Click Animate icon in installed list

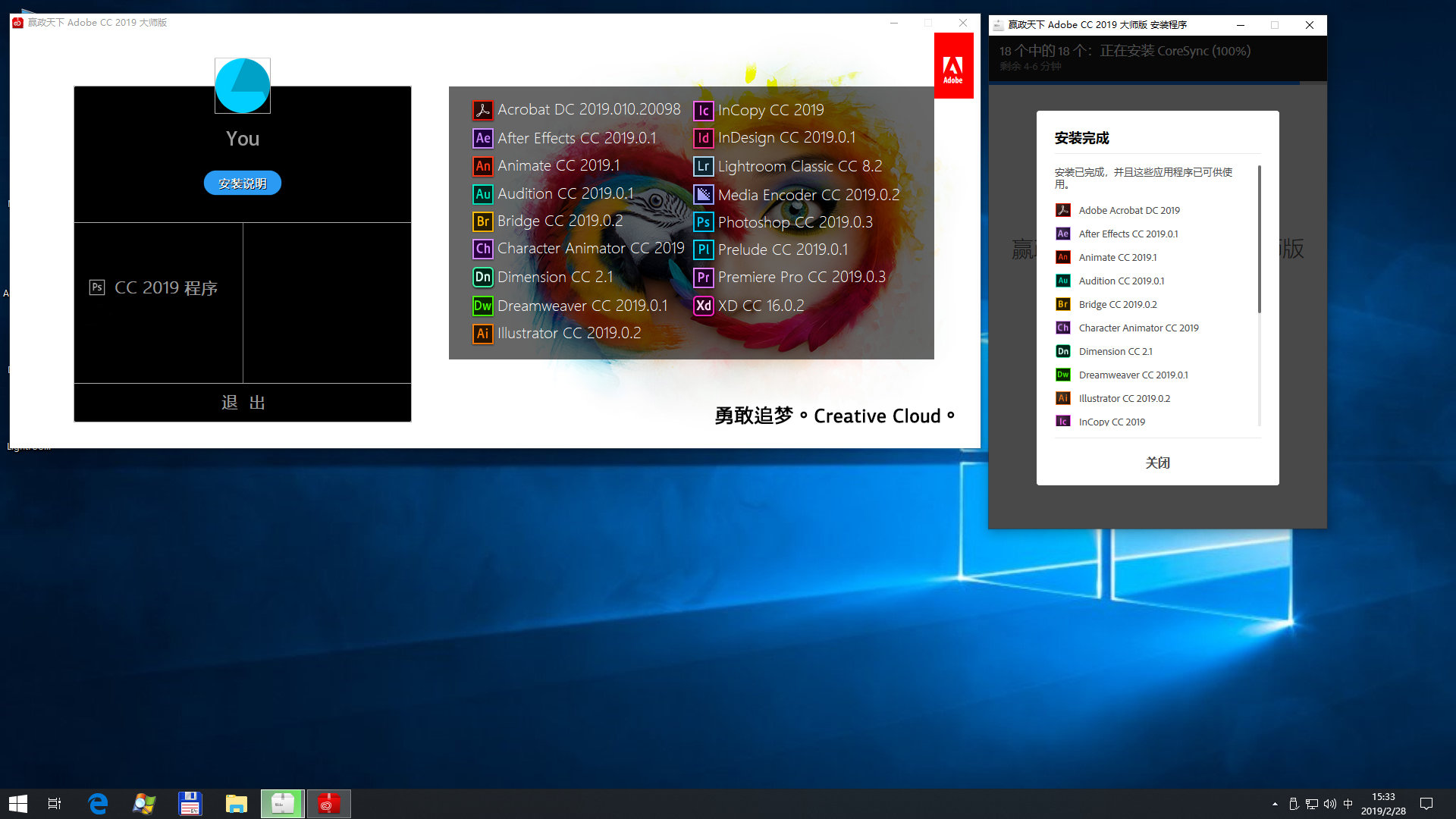1063,257
